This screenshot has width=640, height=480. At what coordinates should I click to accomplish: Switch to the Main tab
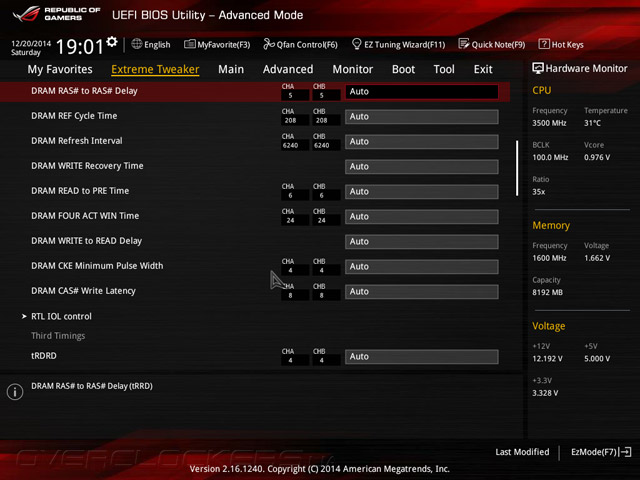click(231, 69)
